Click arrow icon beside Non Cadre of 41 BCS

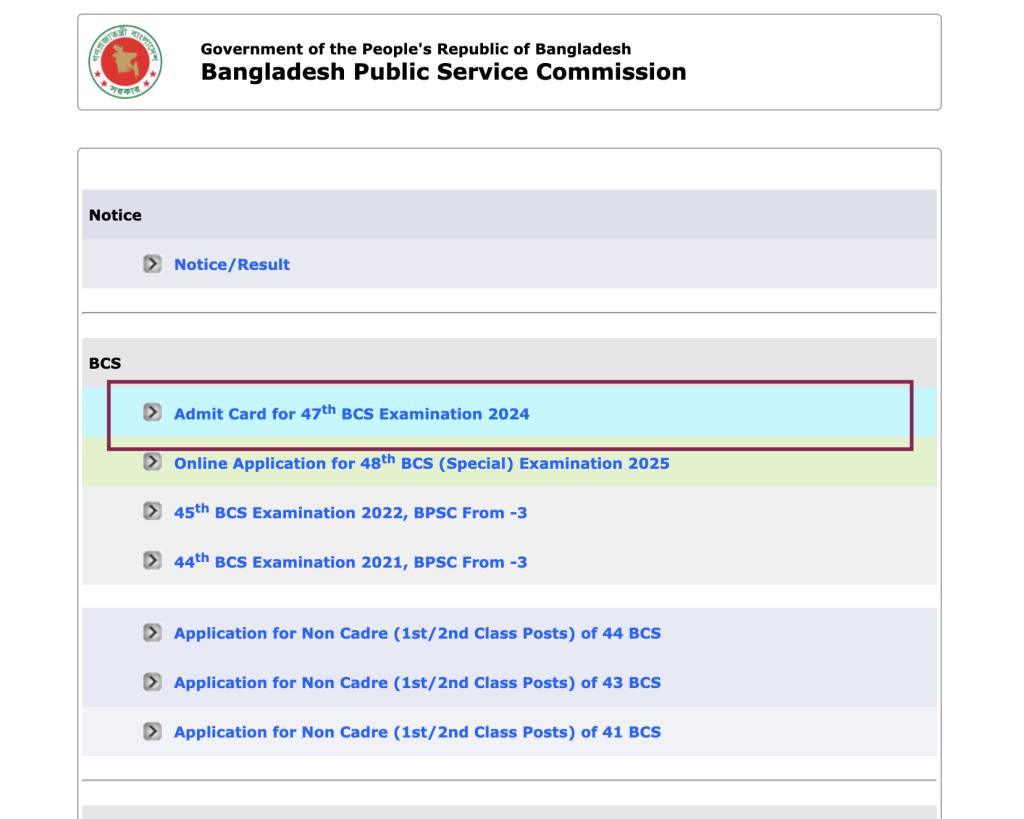coord(152,731)
